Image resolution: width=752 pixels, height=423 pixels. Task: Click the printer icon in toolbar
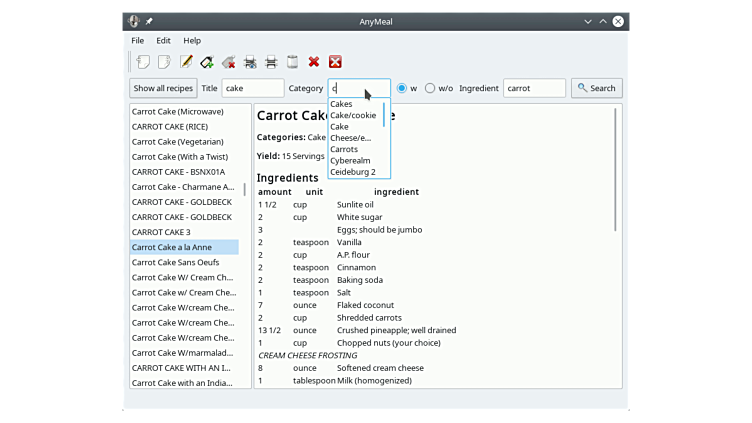click(x=271, y=62)
